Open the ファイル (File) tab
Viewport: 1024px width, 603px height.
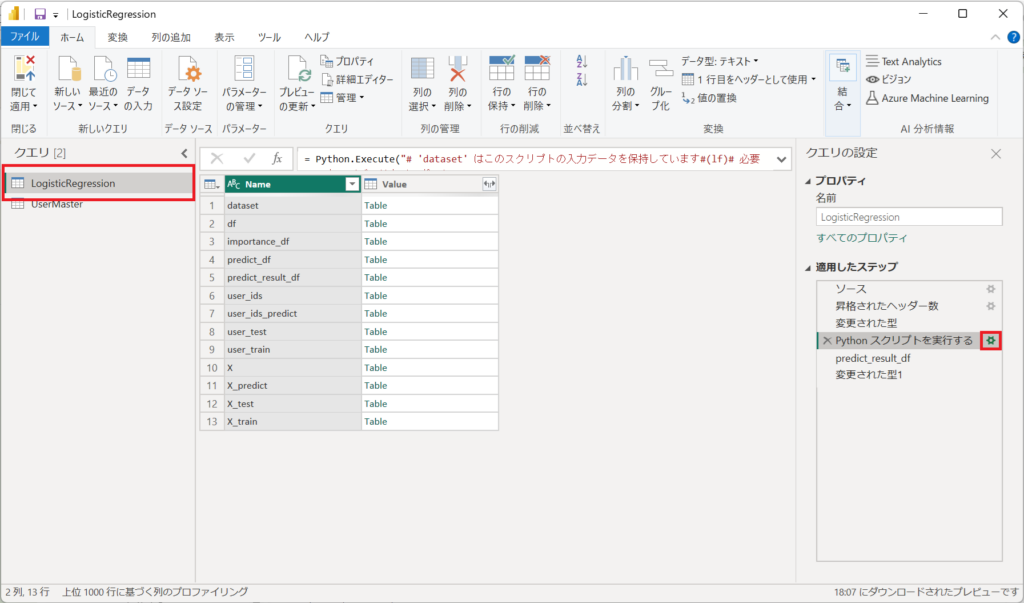(25, 37)
